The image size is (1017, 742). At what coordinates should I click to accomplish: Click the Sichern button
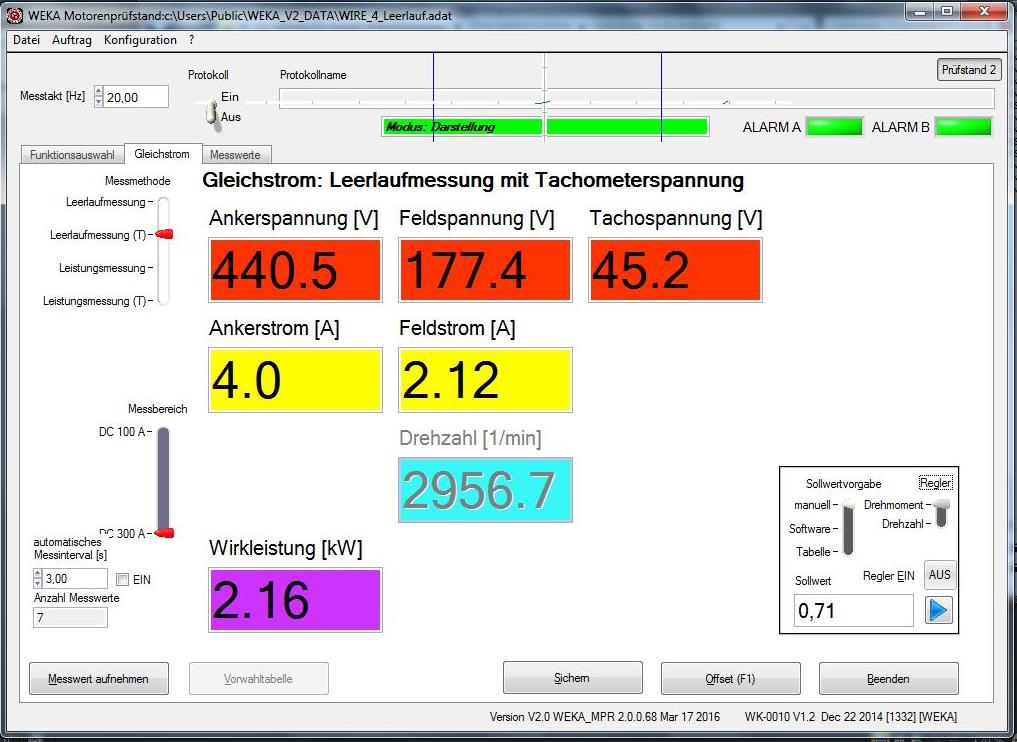tap(572, 679)
